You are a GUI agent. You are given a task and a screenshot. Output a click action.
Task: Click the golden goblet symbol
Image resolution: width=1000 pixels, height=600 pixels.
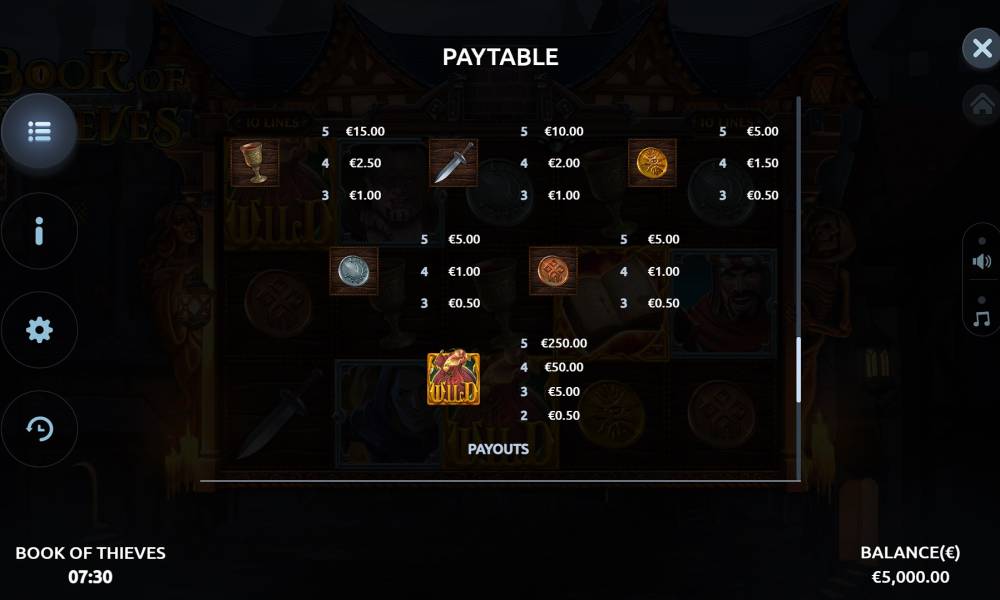(x=255, y=163)
